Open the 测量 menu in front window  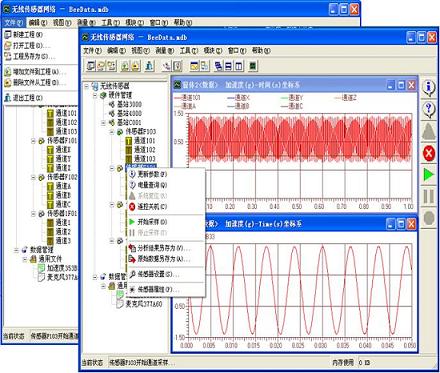(x=165, y=51)
